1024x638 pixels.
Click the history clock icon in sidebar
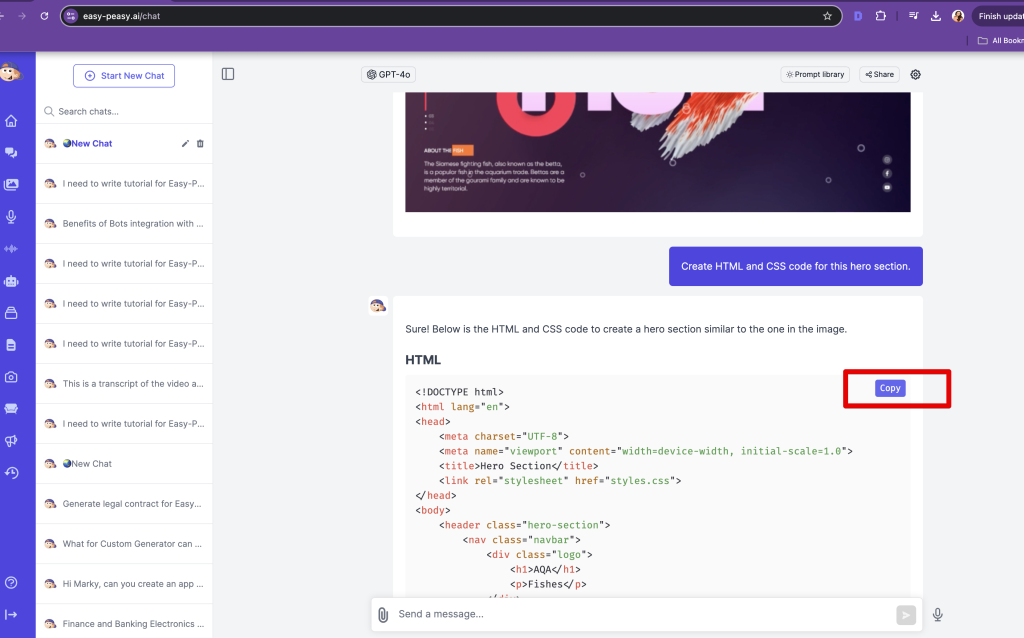(11, 473)
